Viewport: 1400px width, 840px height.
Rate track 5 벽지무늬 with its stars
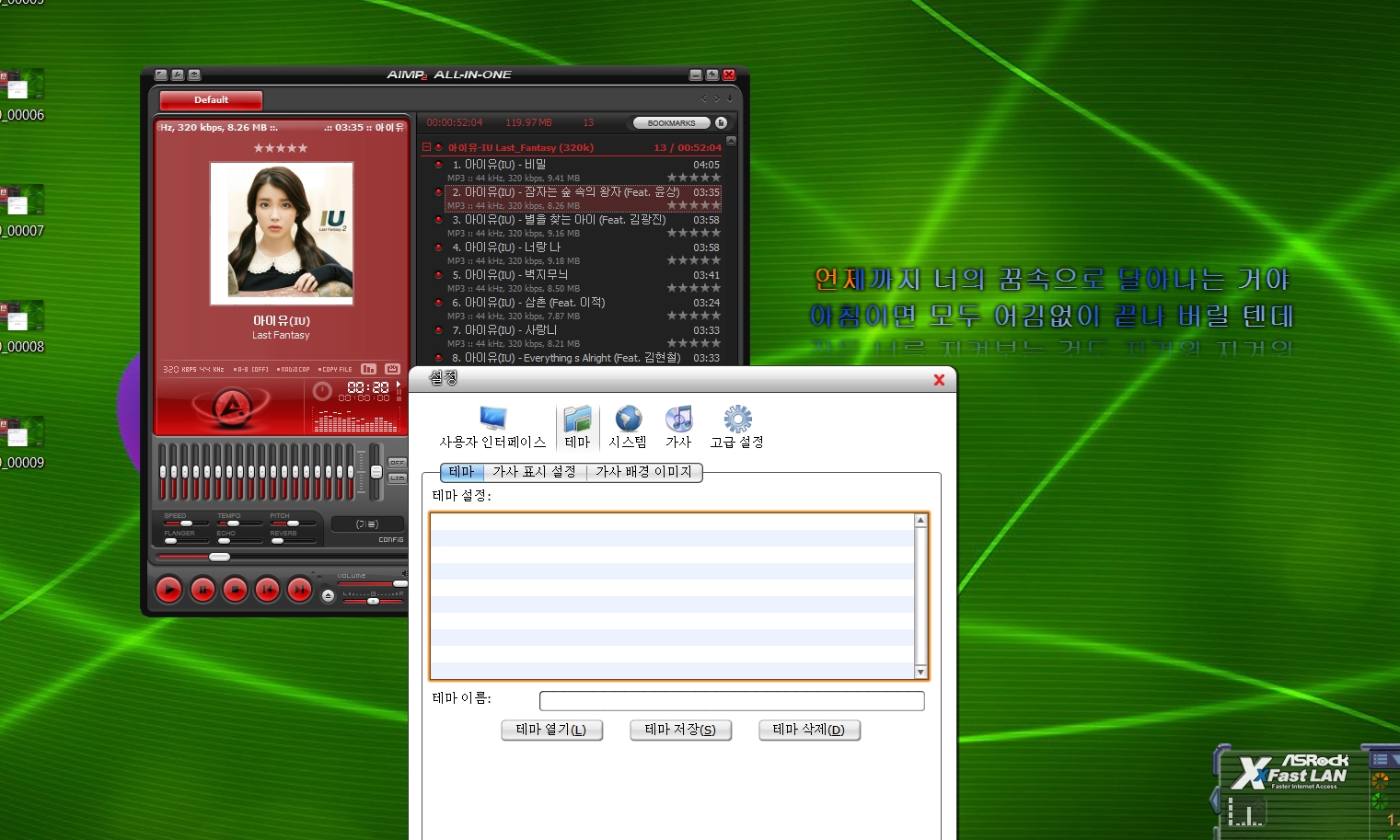(693, 288)
